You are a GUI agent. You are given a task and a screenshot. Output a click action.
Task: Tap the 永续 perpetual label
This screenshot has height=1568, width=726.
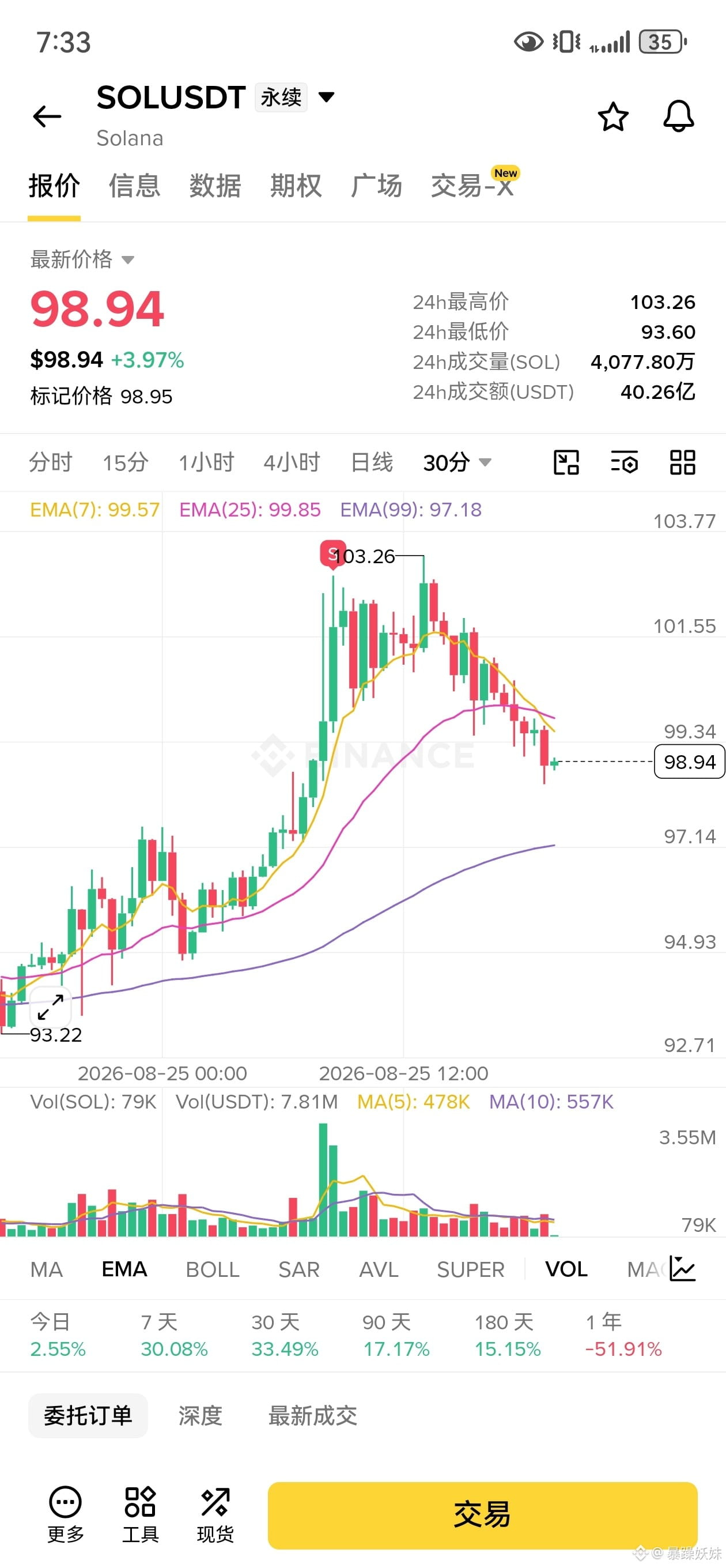pyautogui.click(x=281, y=97)
